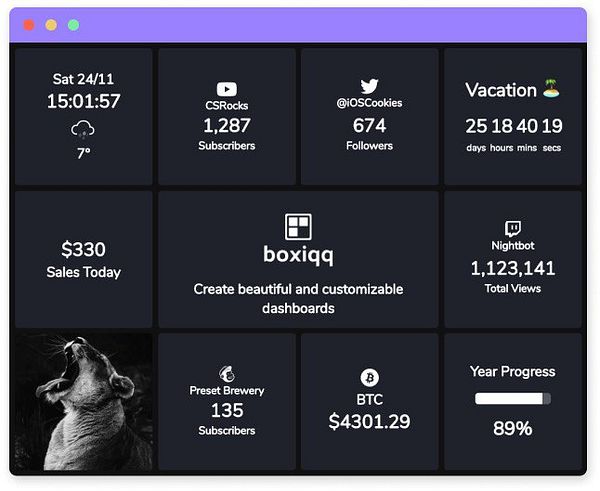Click the boxiqq grid logo

tap(298, 227)
